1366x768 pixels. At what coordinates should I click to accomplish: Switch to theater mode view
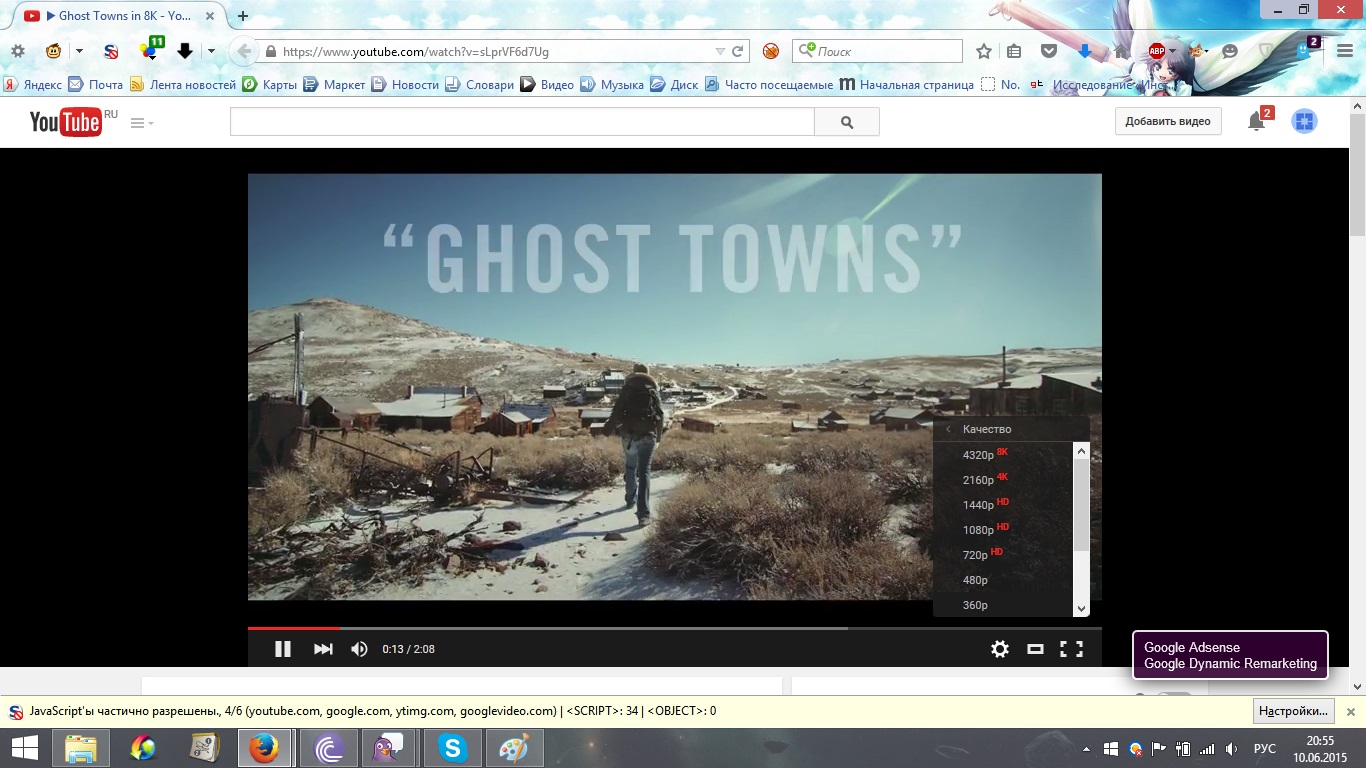point(1036,649)
